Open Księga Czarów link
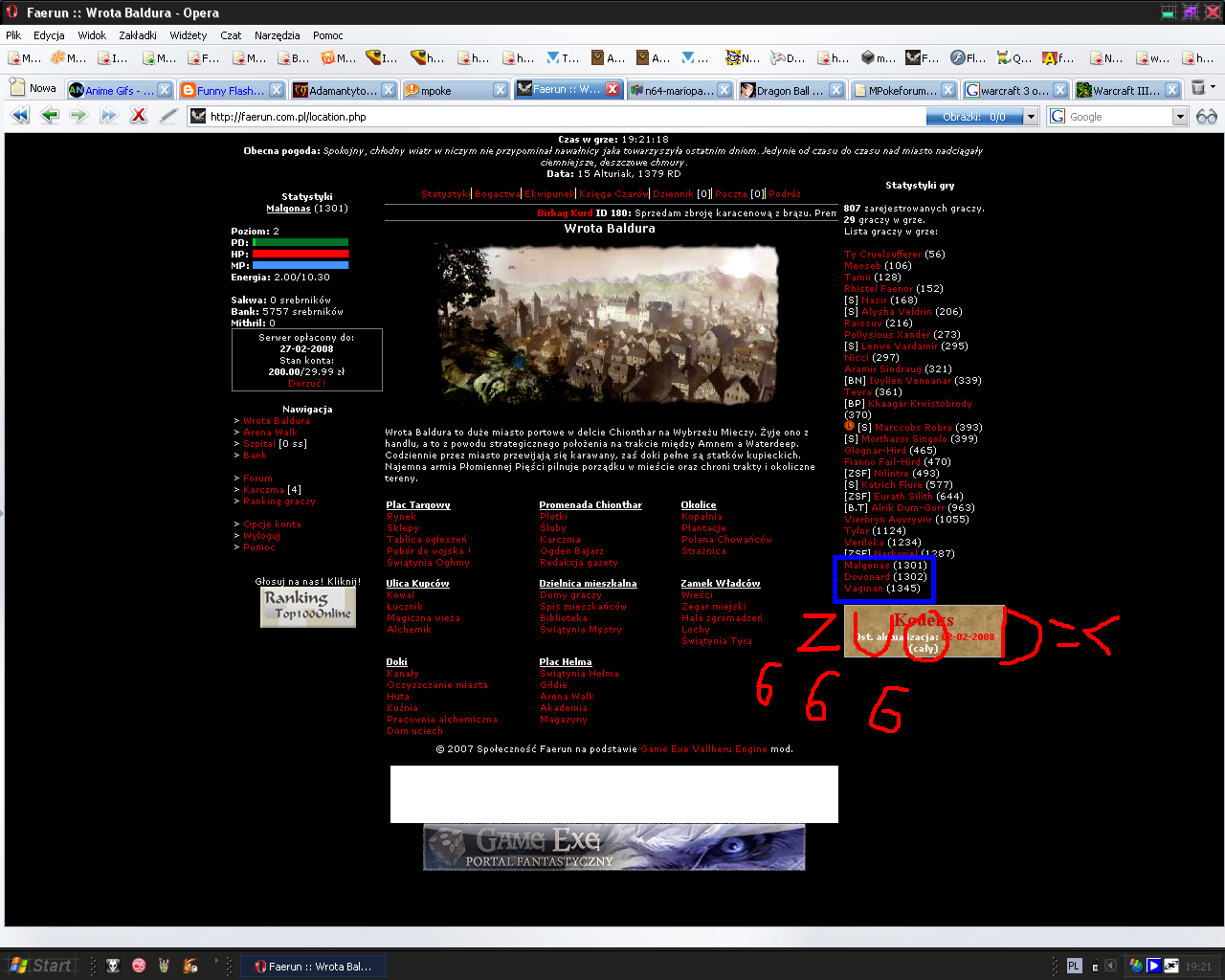The width and height of the screenshot is (1225, 980). tap(613, 193)
